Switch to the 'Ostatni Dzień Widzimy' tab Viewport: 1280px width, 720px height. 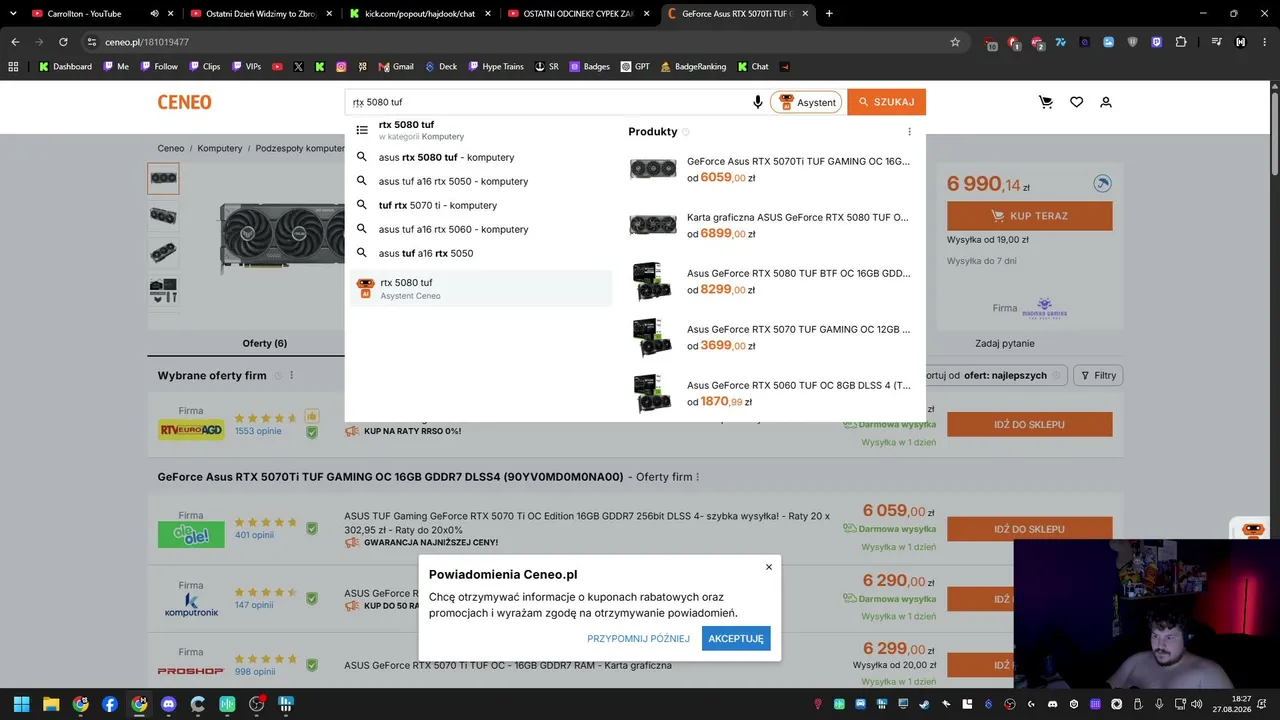260,14
